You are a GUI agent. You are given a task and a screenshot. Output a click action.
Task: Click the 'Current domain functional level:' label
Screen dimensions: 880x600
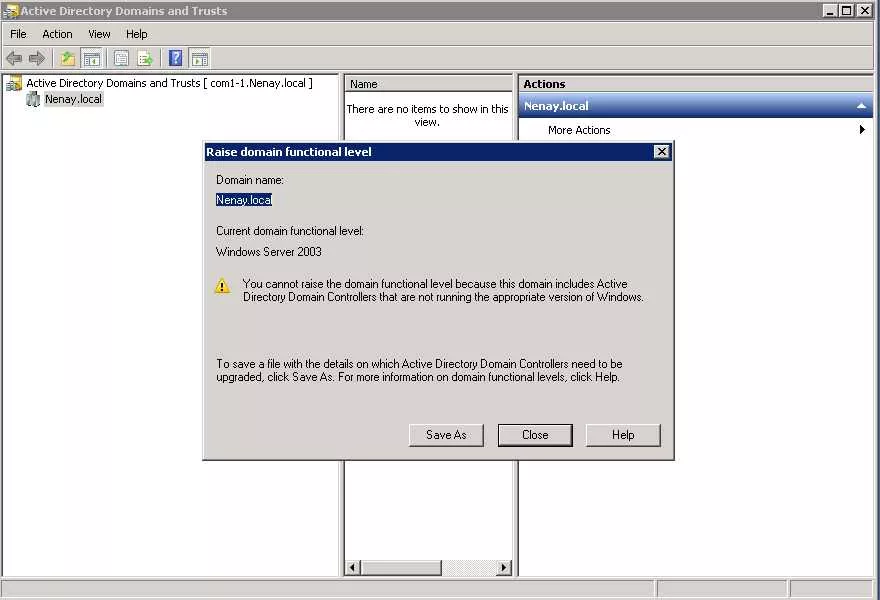coord(290,231)
